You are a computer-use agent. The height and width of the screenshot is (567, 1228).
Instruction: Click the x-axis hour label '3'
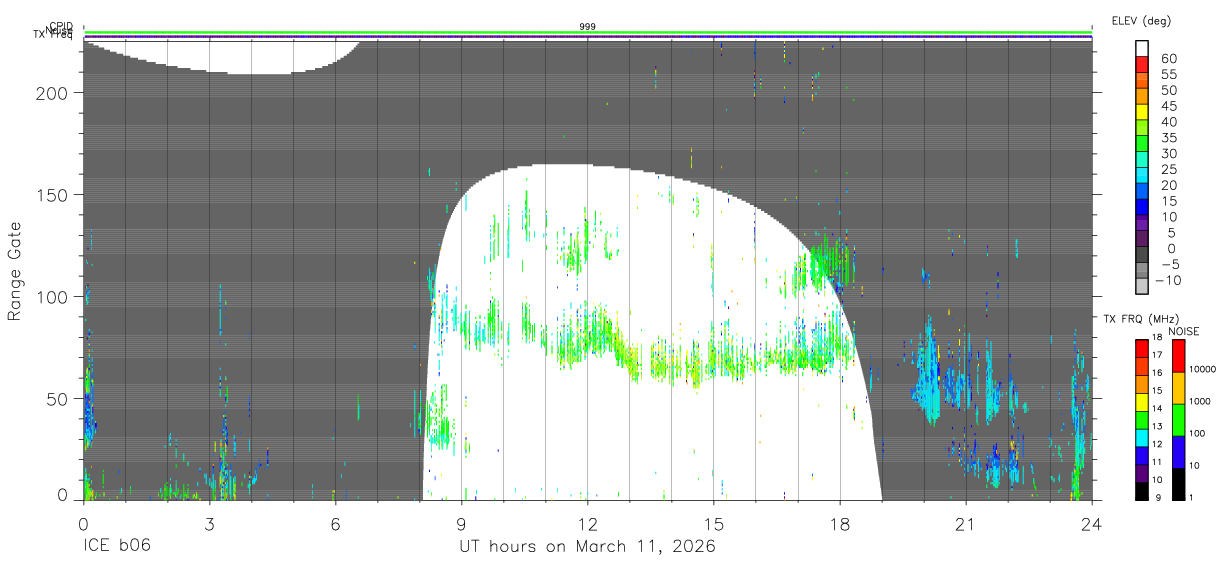click(x=209, y=524)
